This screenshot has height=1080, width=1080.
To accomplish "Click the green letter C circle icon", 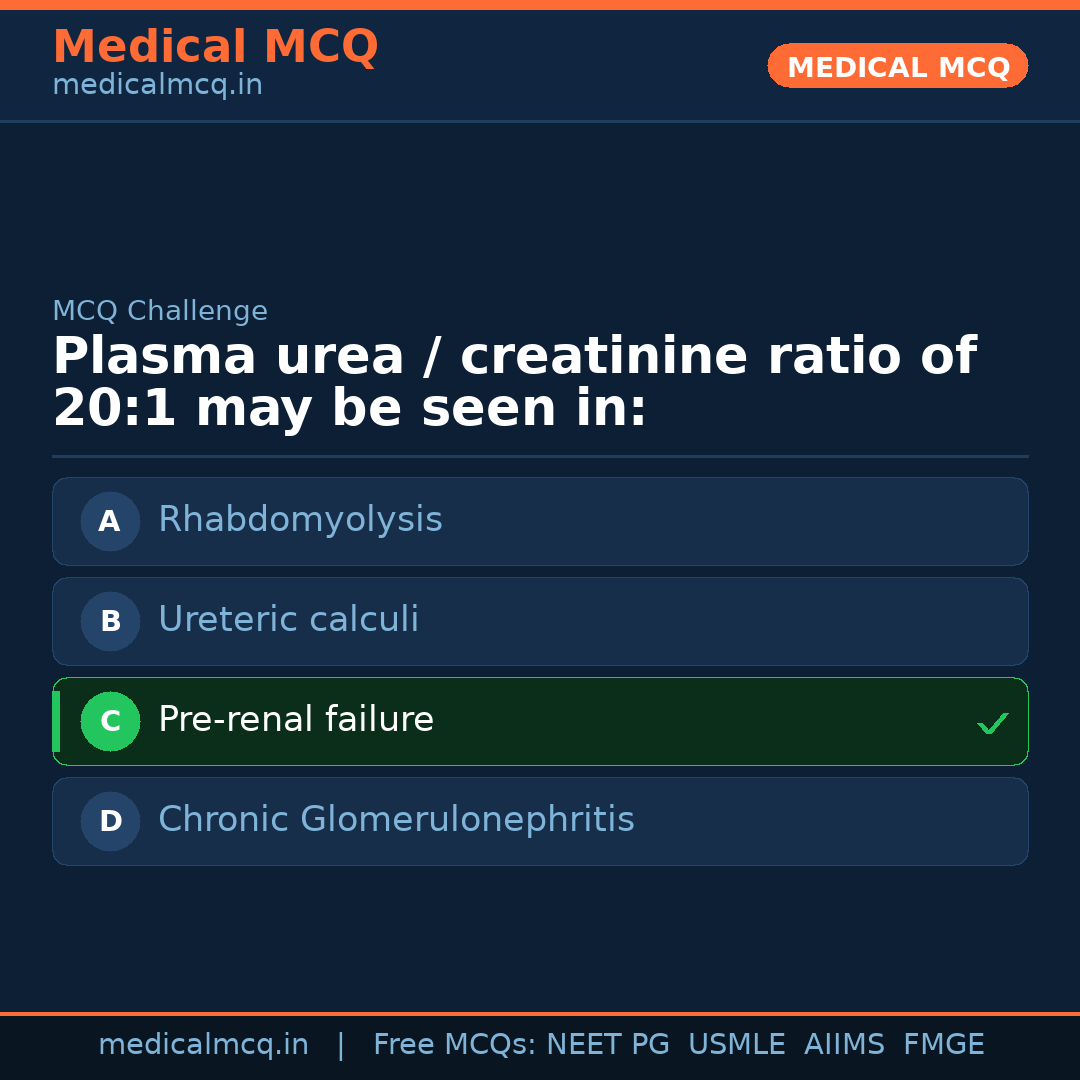I will (x=110, y=721).
